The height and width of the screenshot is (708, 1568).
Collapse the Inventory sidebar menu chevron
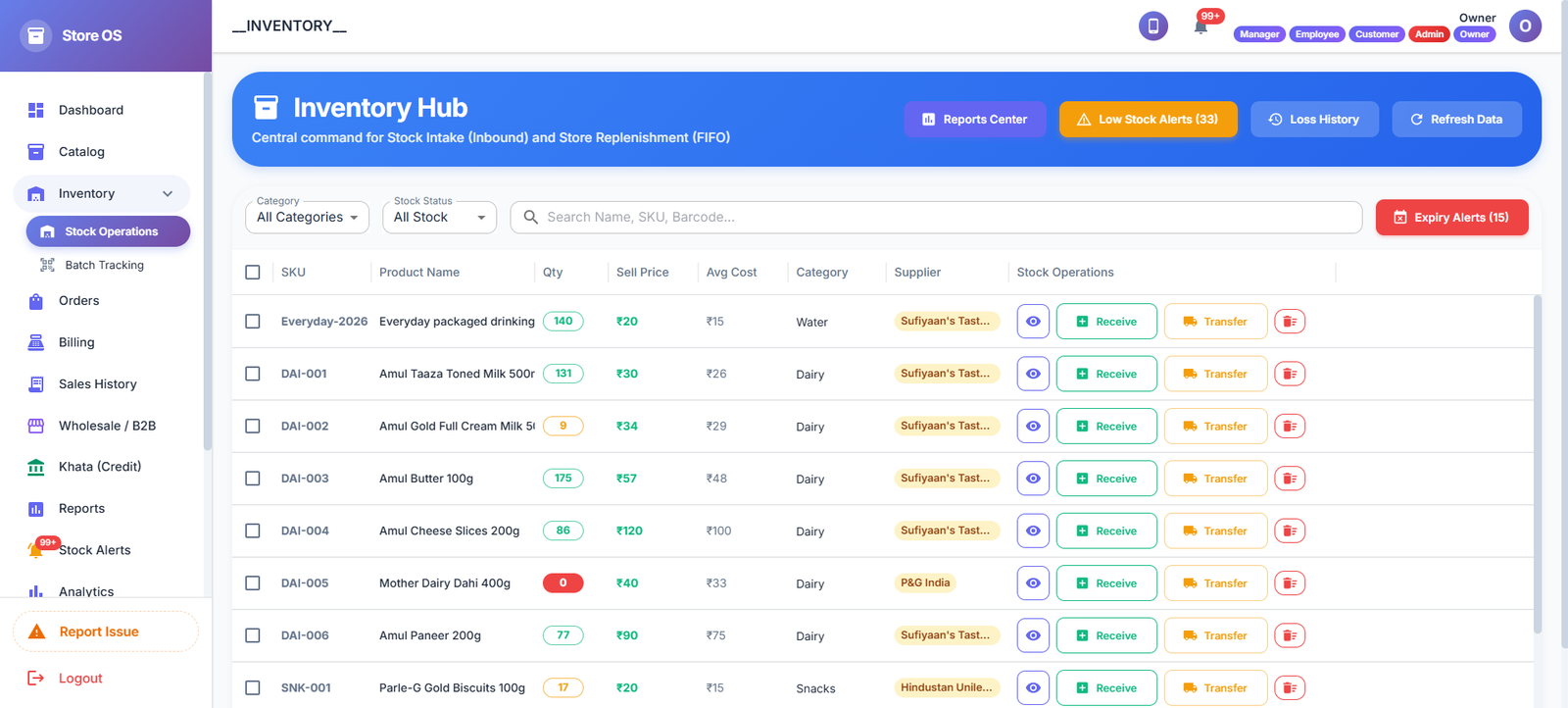click(x=168, y=194)
